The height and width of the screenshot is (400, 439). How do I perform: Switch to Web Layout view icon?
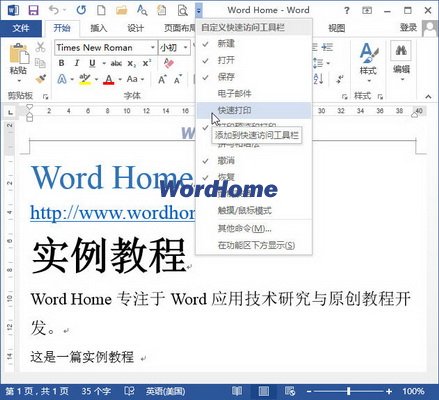point(290,391)
